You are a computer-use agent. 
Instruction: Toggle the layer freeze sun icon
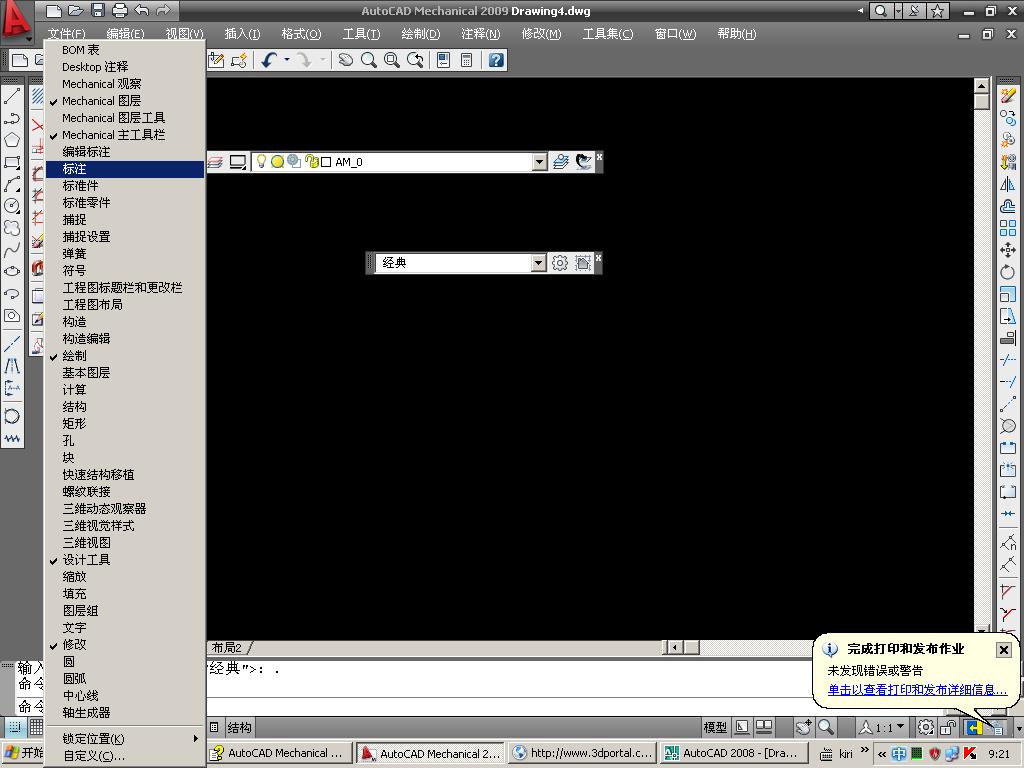pos(278,161)
